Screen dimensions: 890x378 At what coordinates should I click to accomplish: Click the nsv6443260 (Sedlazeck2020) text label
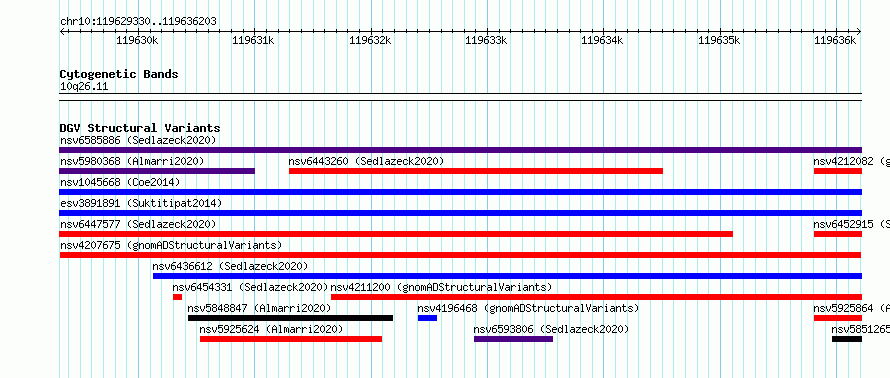click(366, 161)
